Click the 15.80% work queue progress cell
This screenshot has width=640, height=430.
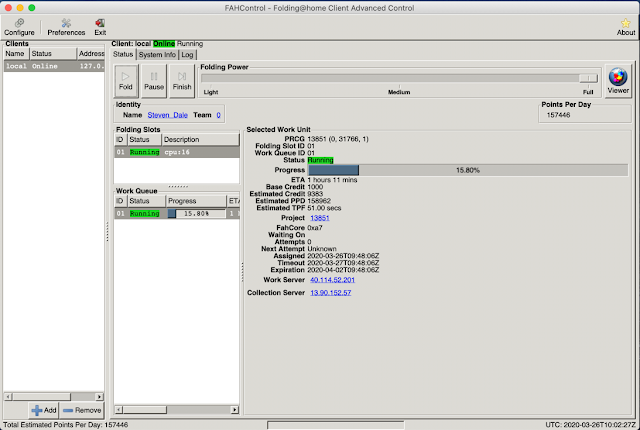point(196,213)
